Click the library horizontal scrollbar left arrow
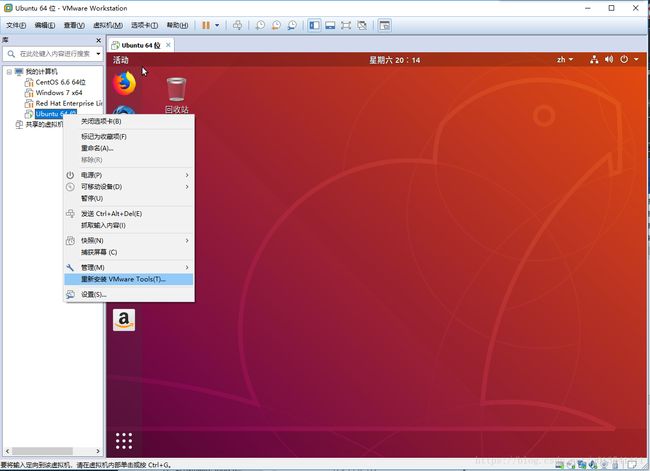This screenshot has width=650, height=471. (7, 451)
